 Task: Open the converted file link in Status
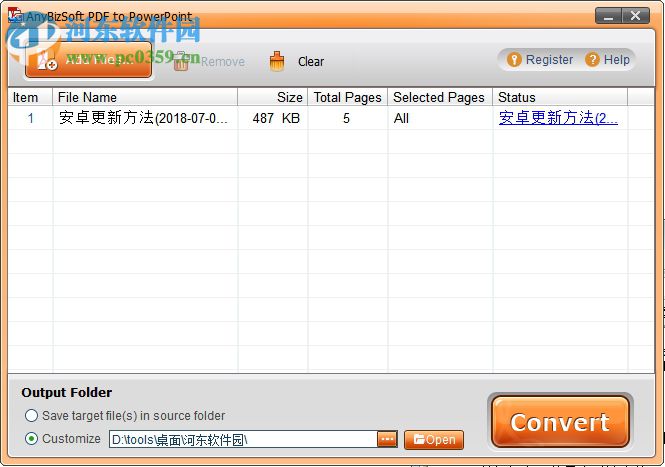(x=558, y=118)
